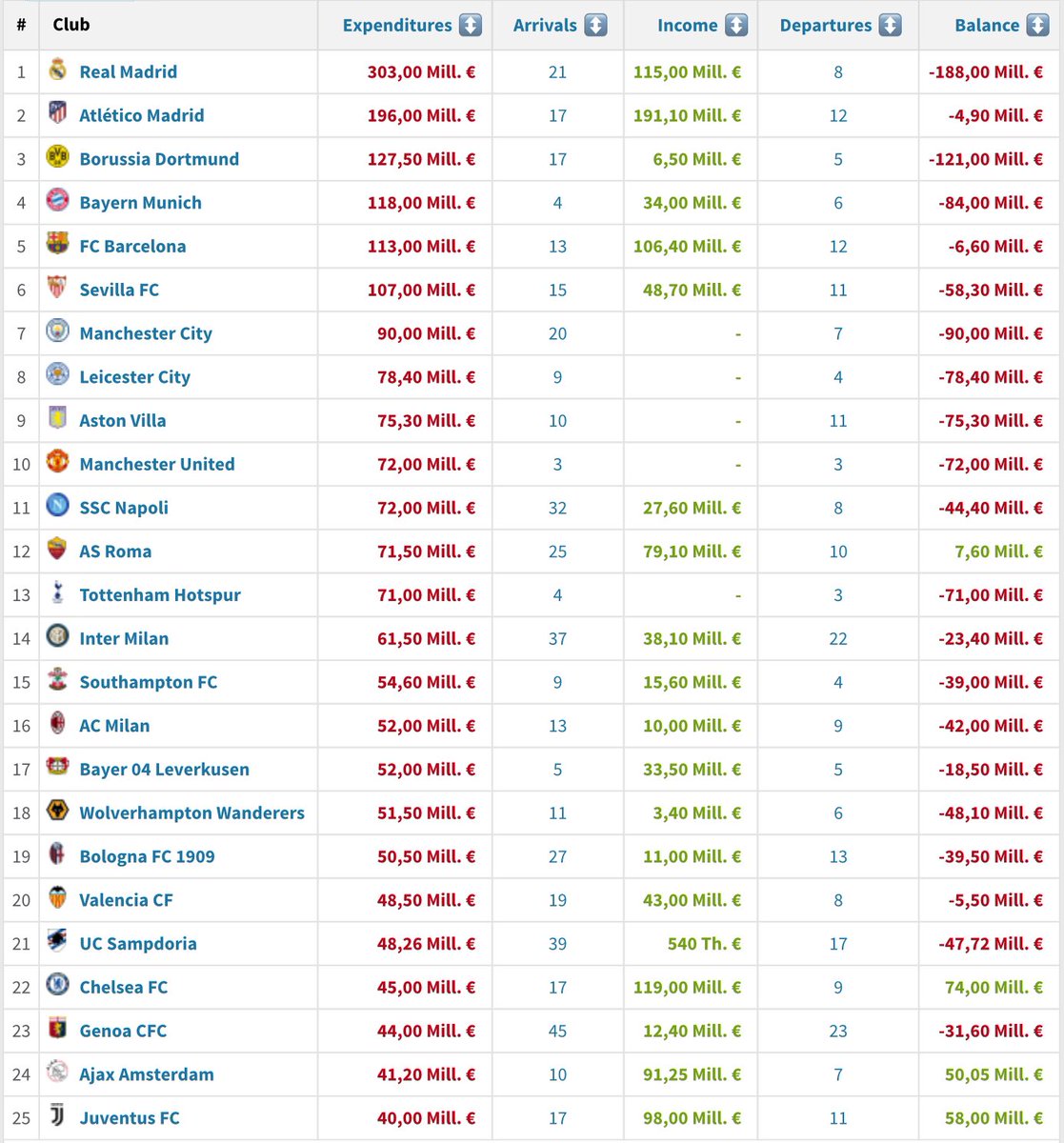
Task: Open the Manchester City club link
Action: 146,333
